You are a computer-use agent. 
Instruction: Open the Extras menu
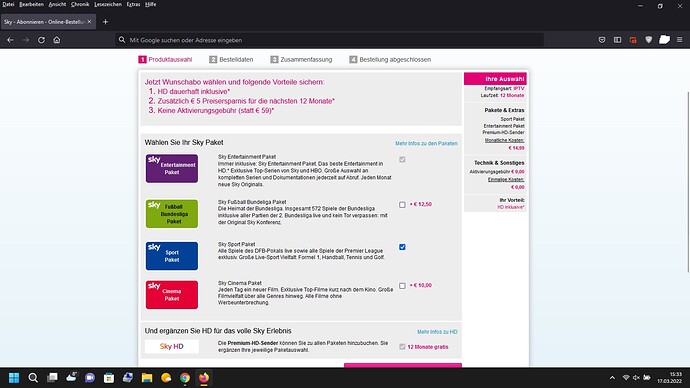coord(133,4)
